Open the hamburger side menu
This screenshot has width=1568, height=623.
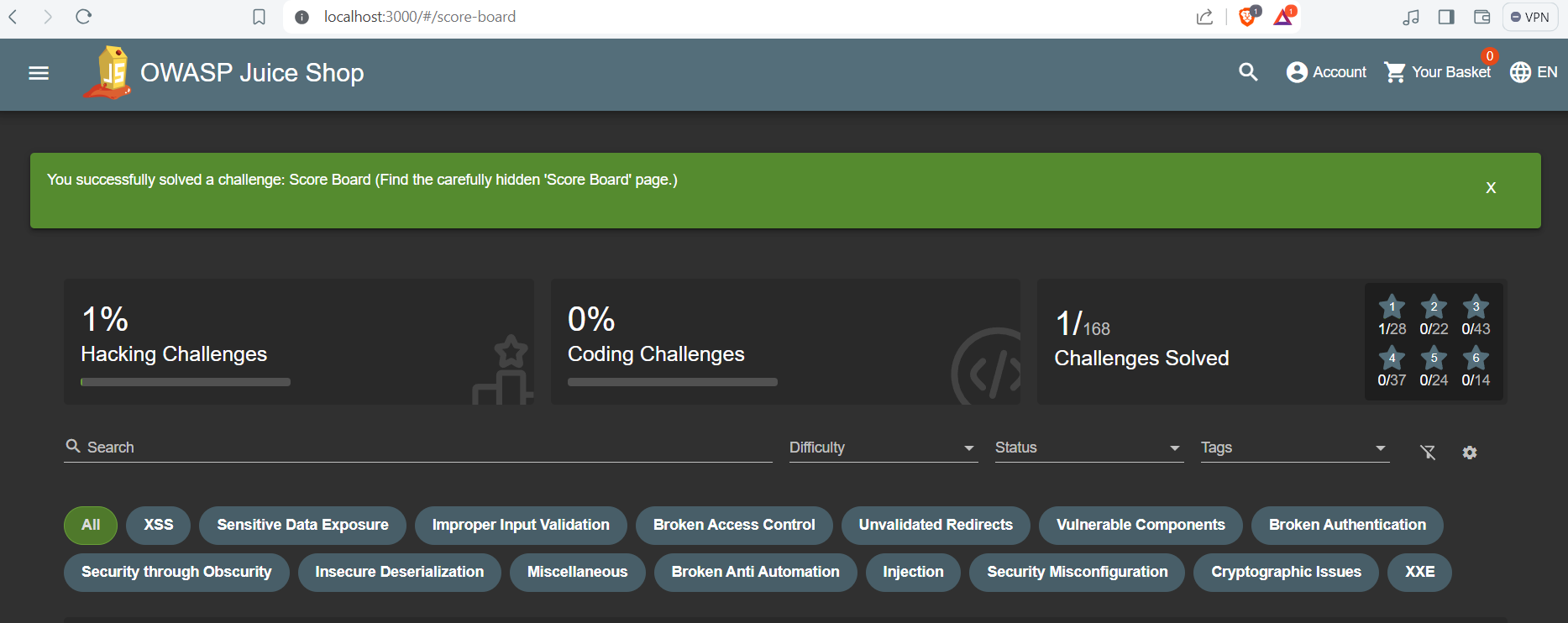pyautogui.click(x=39, y=73)
